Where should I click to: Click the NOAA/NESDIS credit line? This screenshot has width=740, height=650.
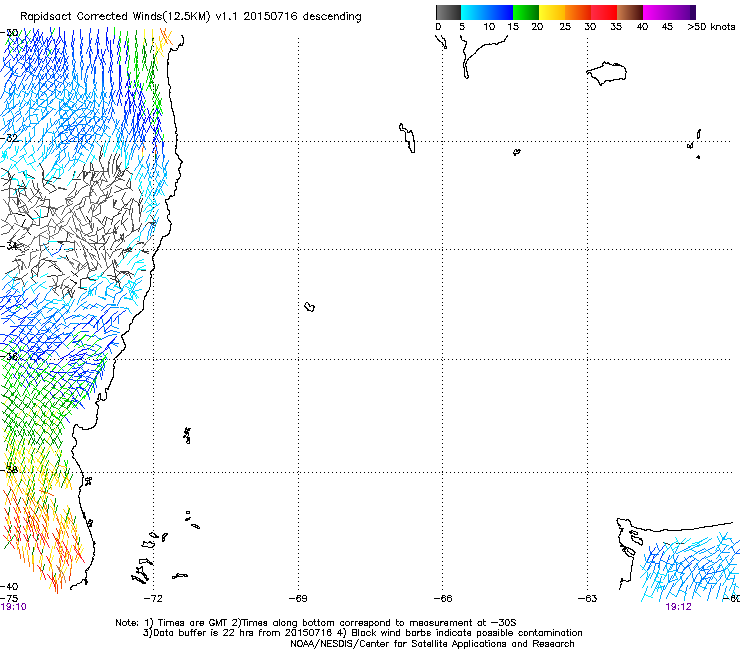click(432, 644)
